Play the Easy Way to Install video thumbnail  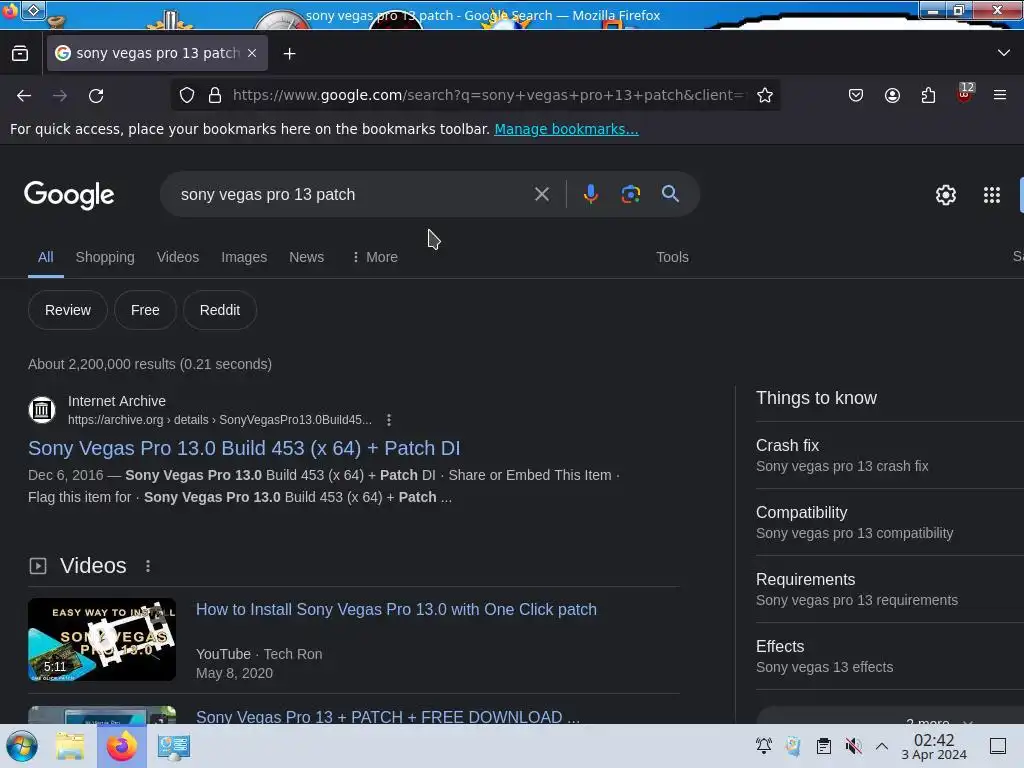coord(102,639)
